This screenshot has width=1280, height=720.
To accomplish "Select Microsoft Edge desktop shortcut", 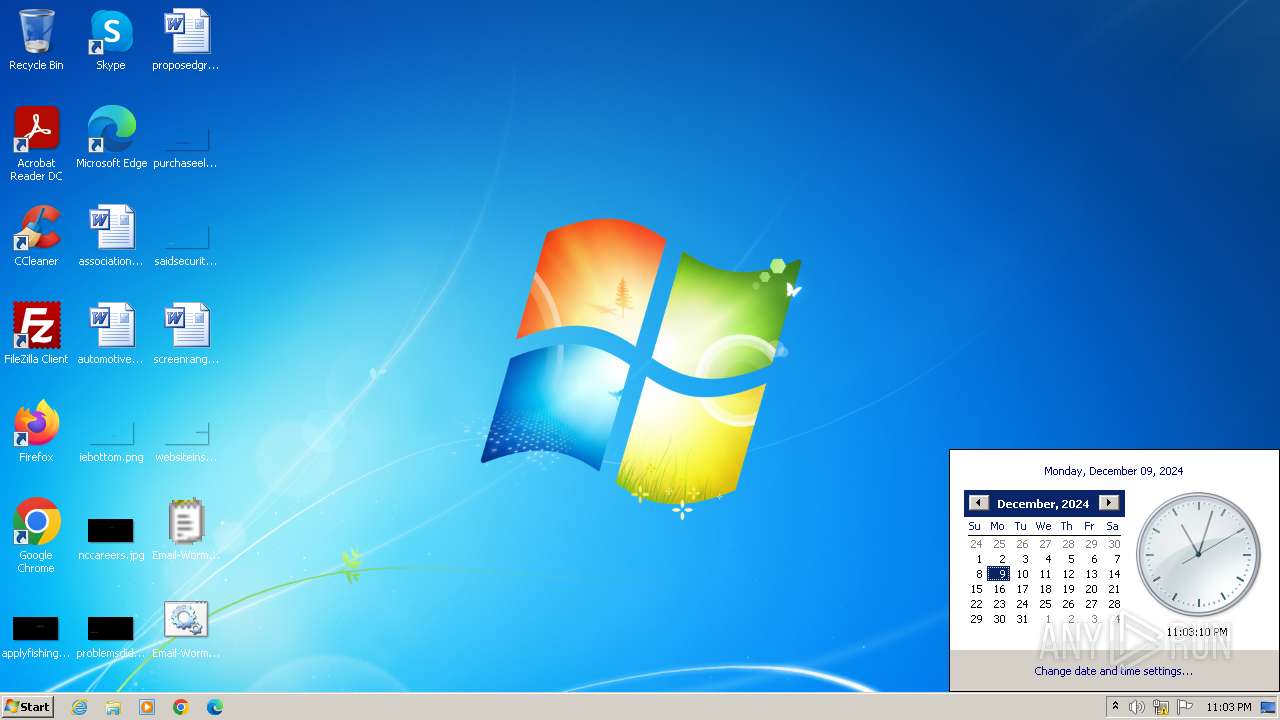I will [x=111, y=138].
